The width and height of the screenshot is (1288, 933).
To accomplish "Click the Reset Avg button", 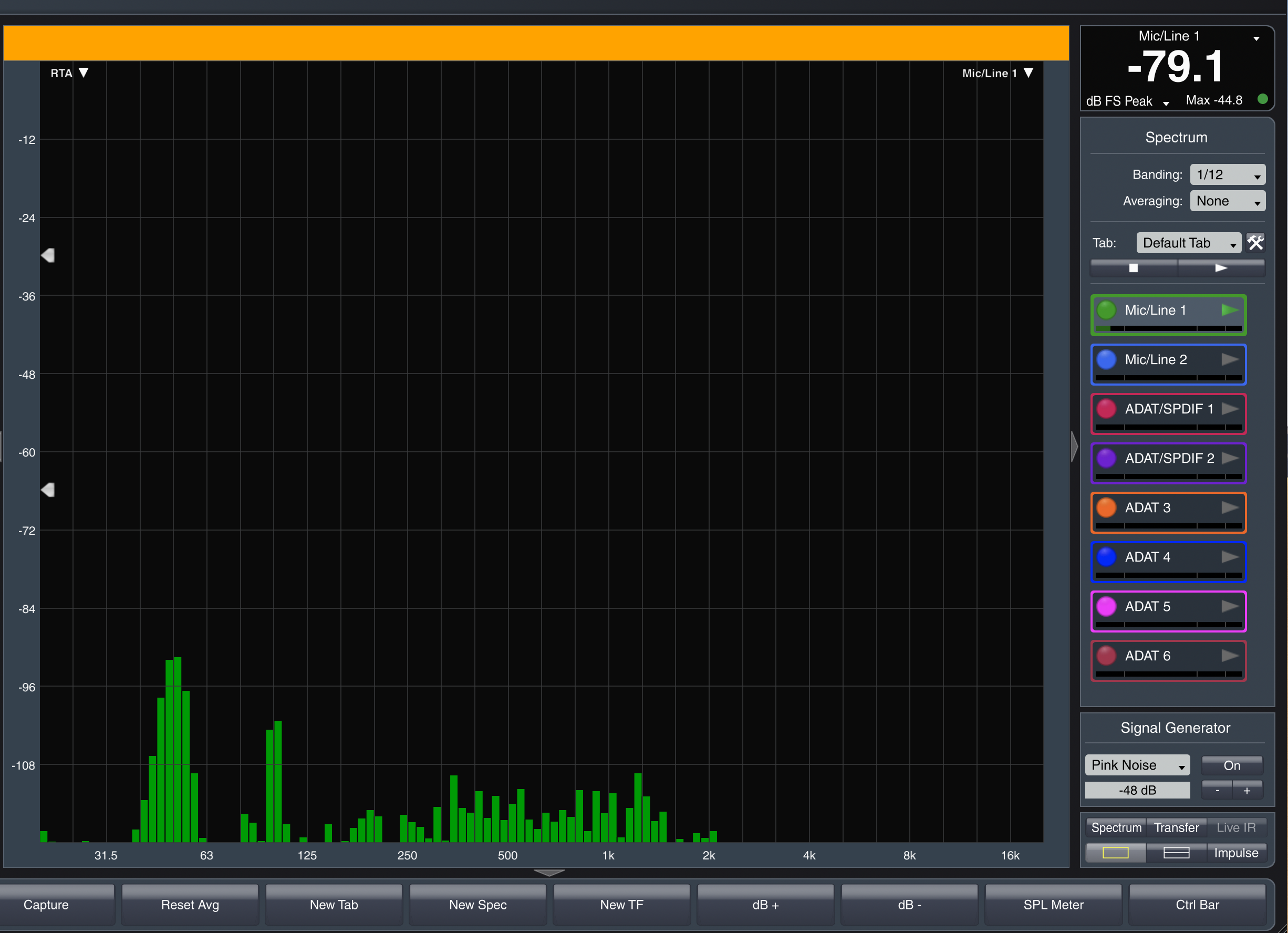I will coord(190,905).
